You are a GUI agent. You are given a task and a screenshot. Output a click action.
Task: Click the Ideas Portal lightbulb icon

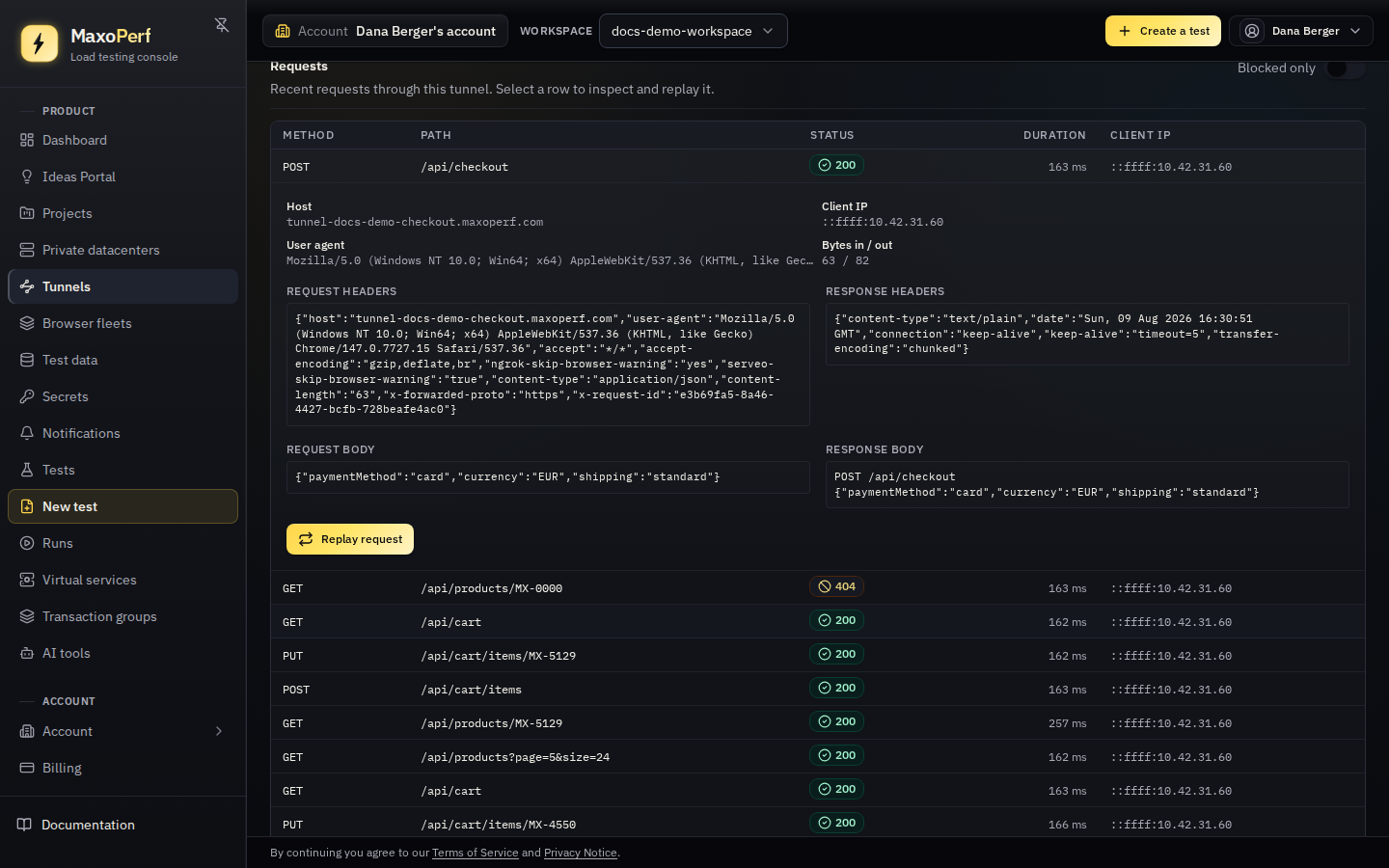pos(27,176)
